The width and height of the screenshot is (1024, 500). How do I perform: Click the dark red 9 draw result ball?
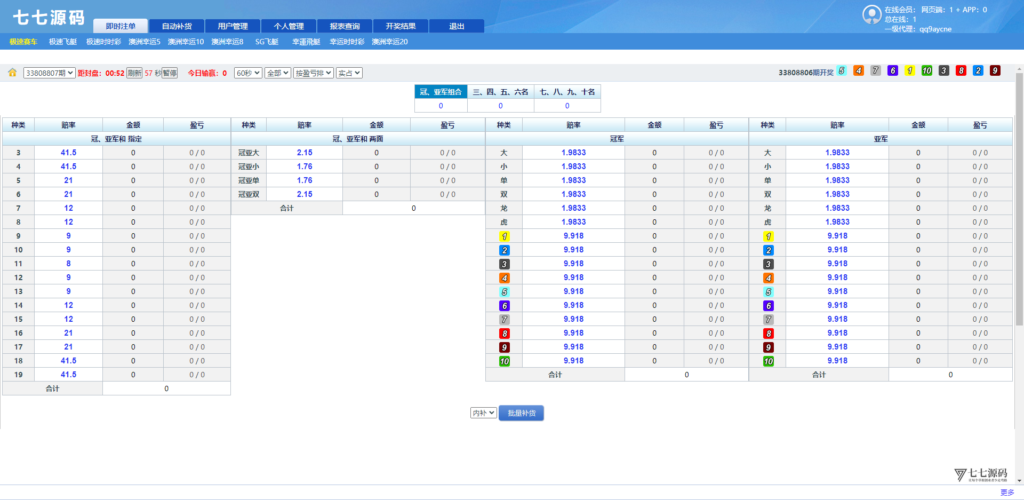tap(994, 71)
